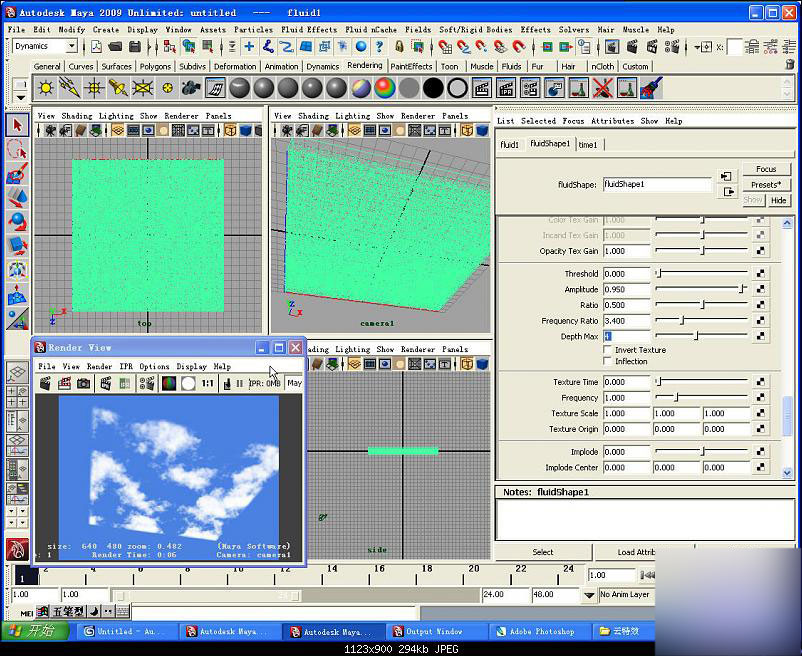Click the Select button below Notes
Viewport: 802px width, 656px height.
[x=543, y=552]
